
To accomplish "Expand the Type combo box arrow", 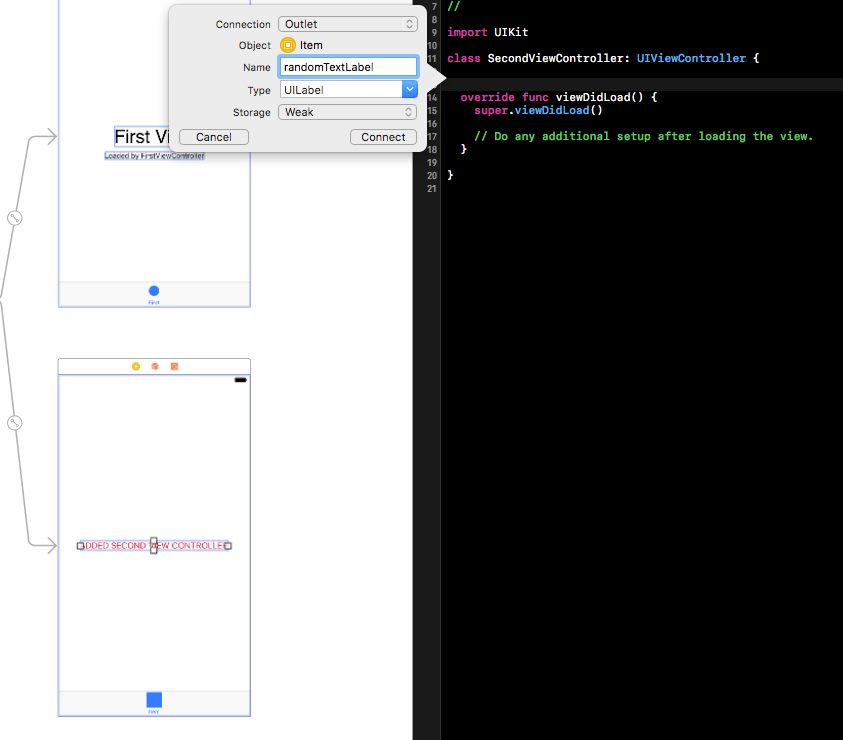I will click(410, 90).
